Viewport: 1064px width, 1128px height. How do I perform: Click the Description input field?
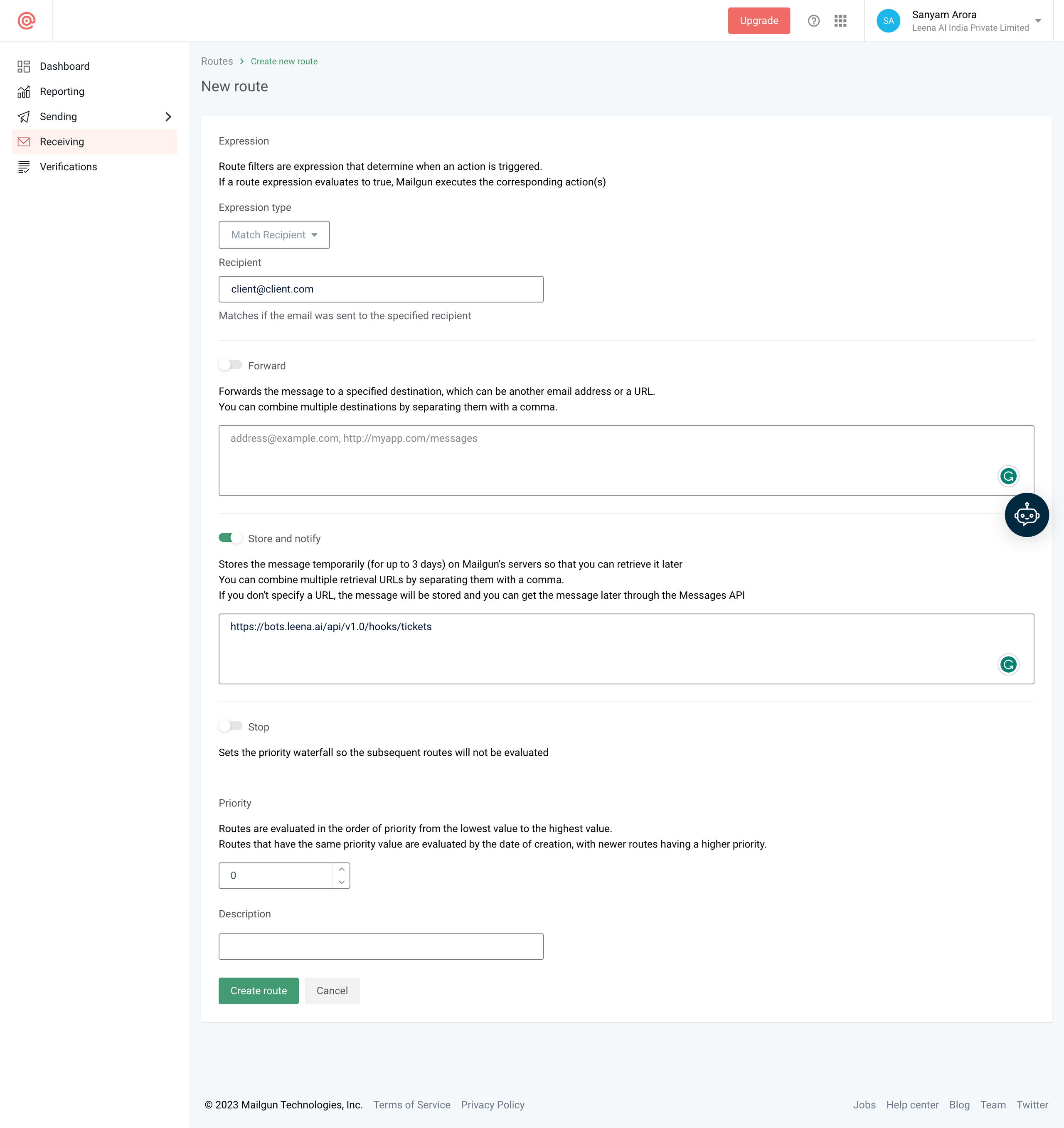[x=381, y=946]
